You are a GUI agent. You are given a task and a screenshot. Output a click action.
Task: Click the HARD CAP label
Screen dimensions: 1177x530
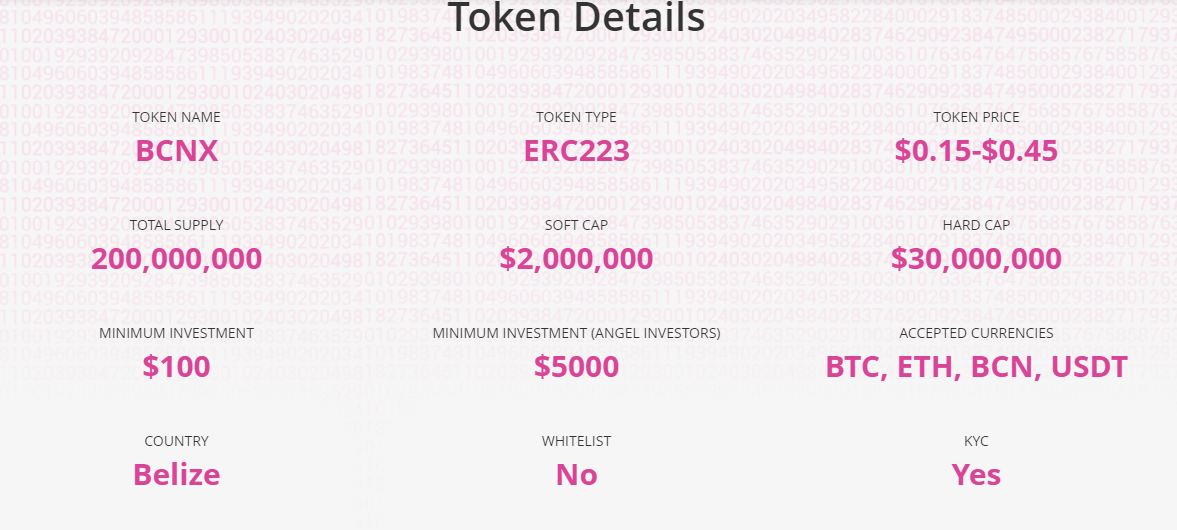[x=976, y=225]
